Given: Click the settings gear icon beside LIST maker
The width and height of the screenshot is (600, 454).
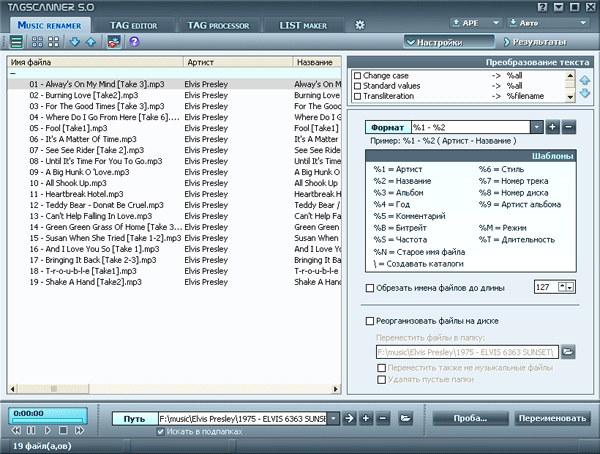Looking at the screenshot, I should 360,23.
